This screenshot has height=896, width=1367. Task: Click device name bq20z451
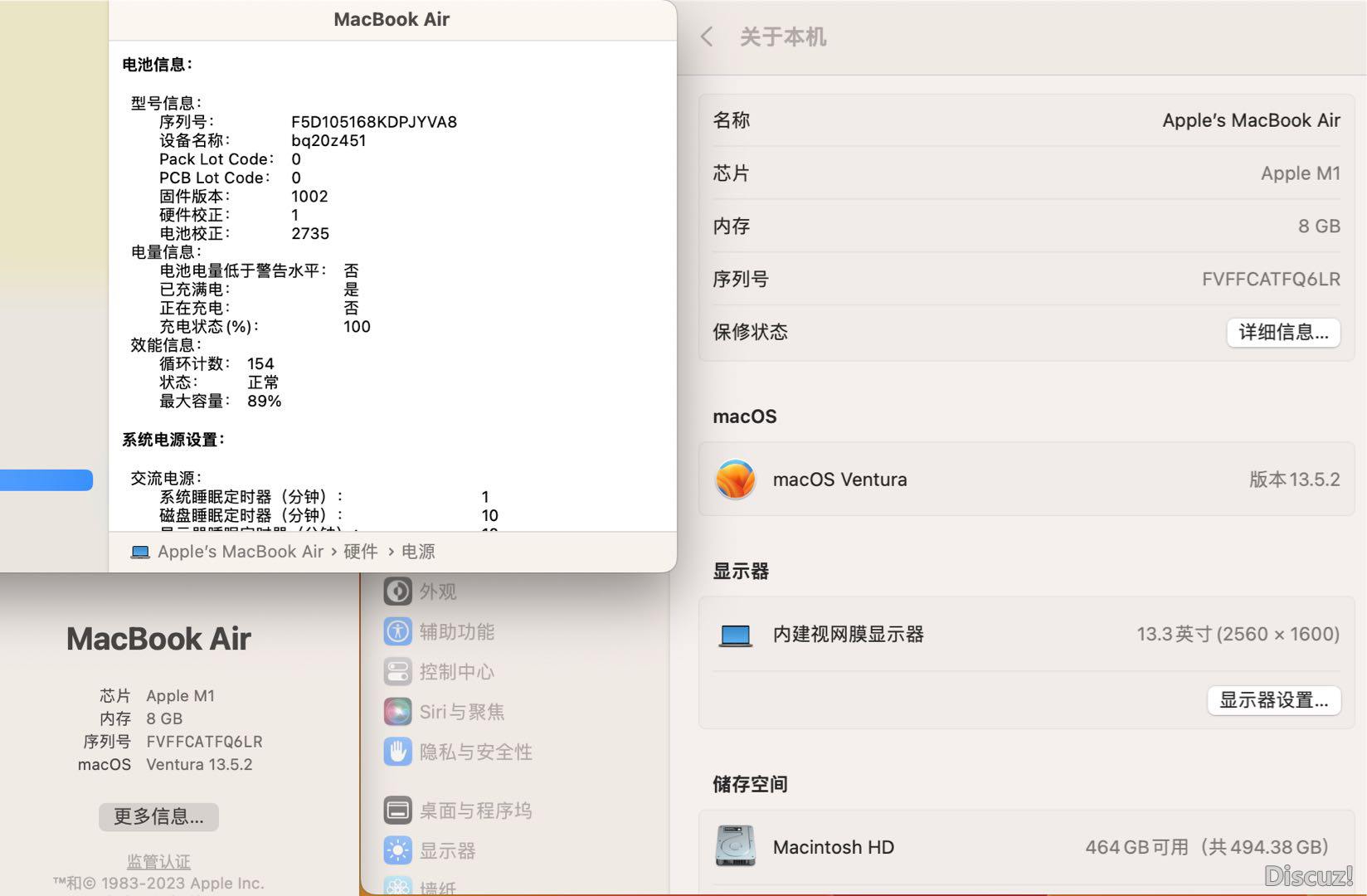click(x=328, y=140)
